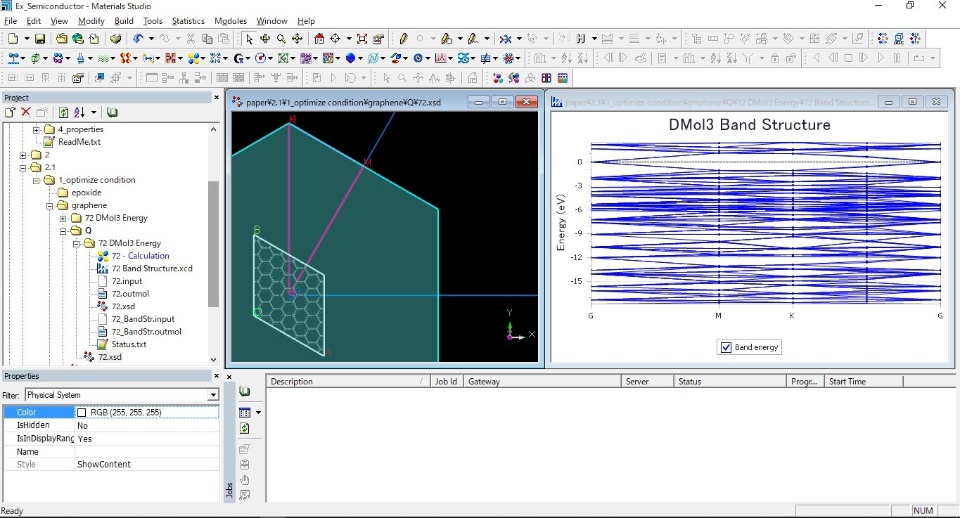Select '72 Band Structure.xcd' in project tree
Image resolution: width=960 pixels, height=518 pixels.
(151, 268)
